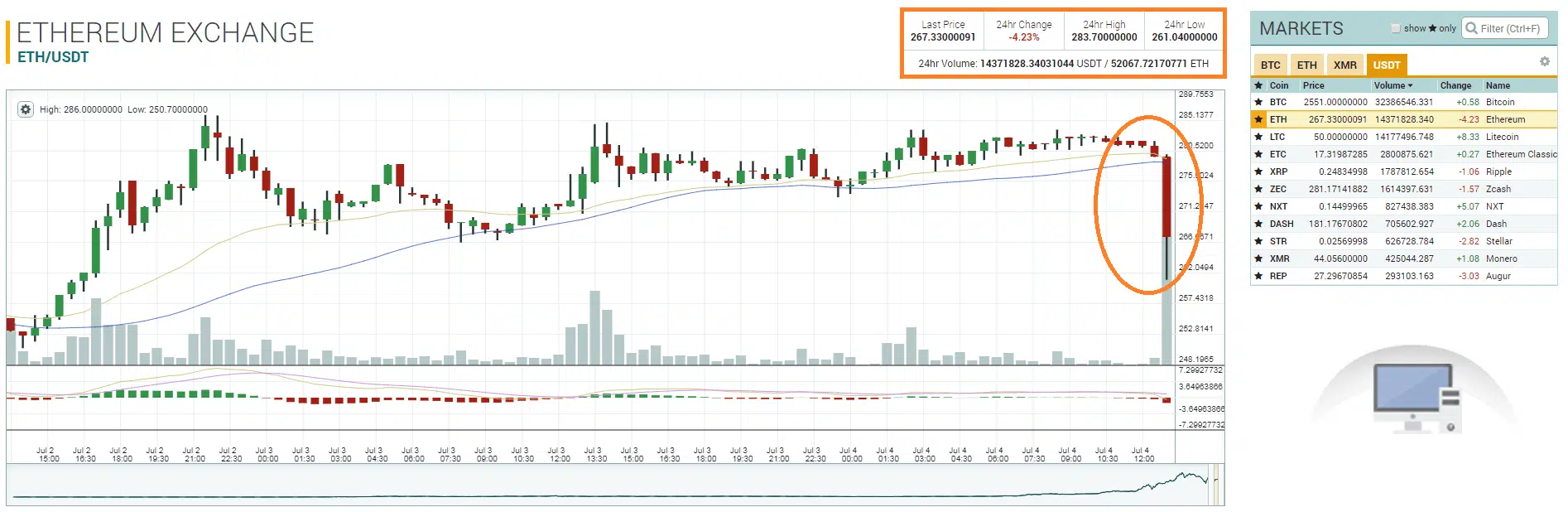Select the Ethereum market name
The height and width of the screenshot is (512, 1568).
click(1505, 119)
